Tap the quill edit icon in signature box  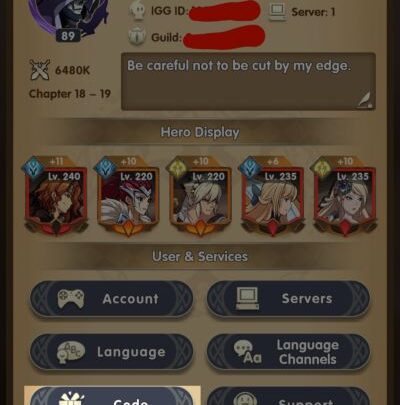[365, 100]
